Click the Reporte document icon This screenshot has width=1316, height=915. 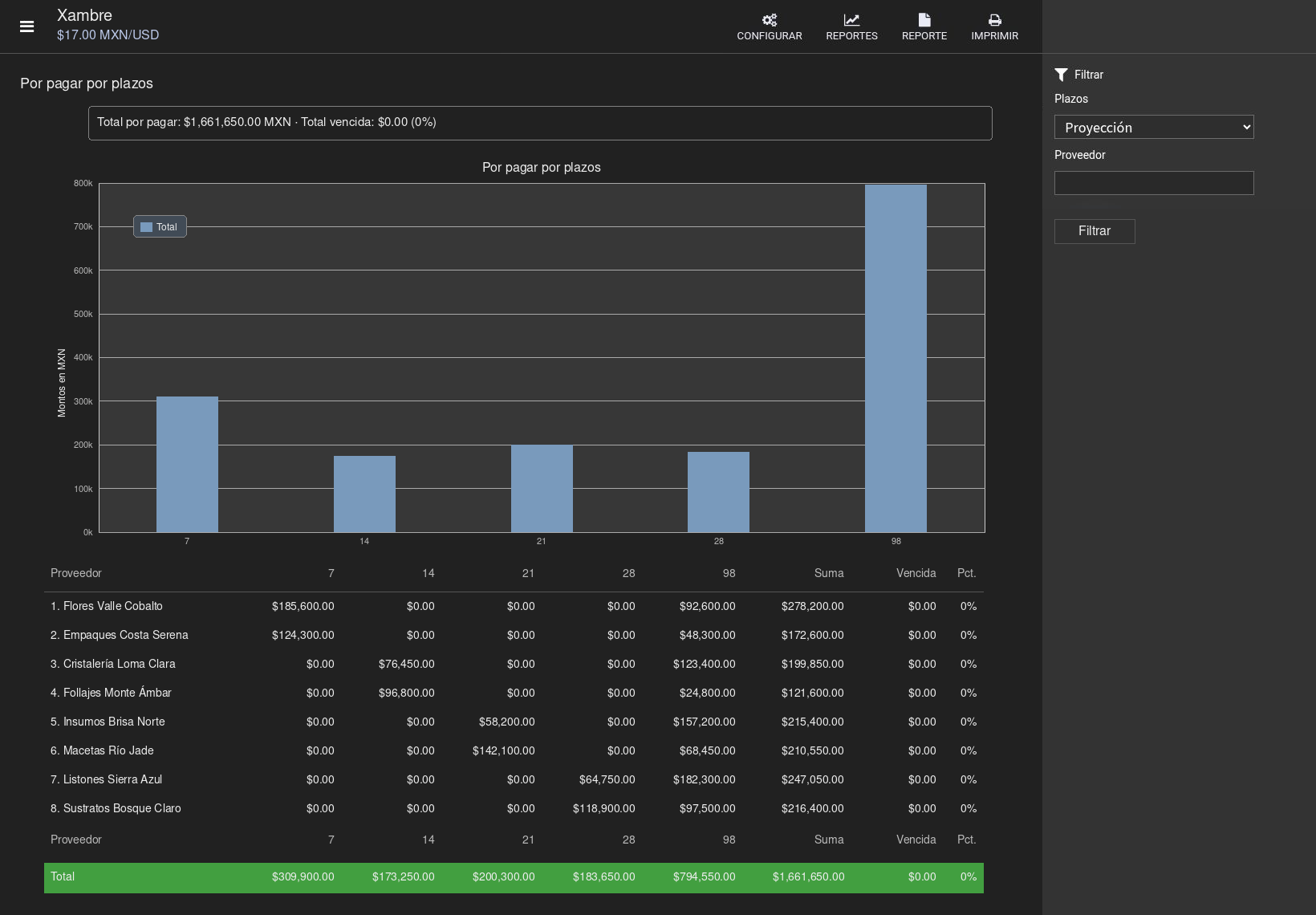point(924,20)
